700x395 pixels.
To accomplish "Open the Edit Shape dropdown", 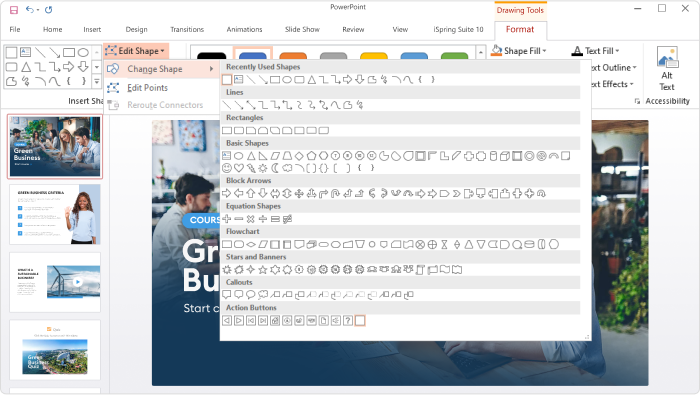I will tap(136, 51).
